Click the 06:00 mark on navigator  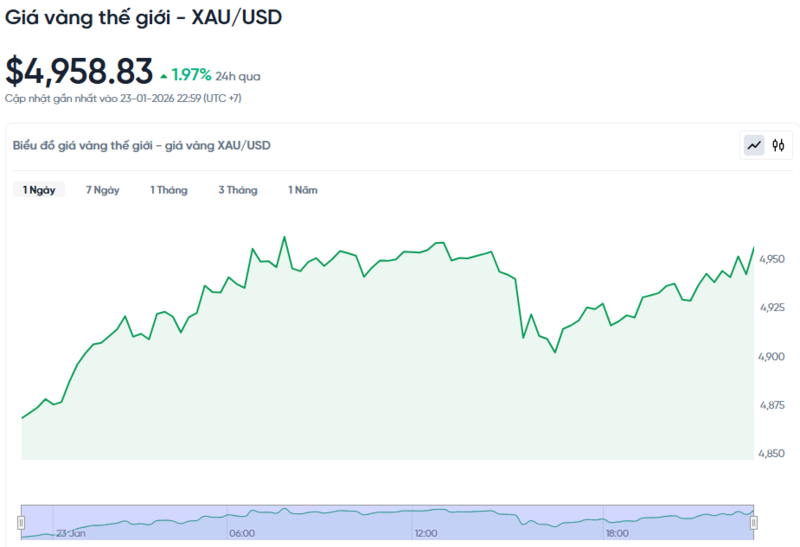point(241,534)
